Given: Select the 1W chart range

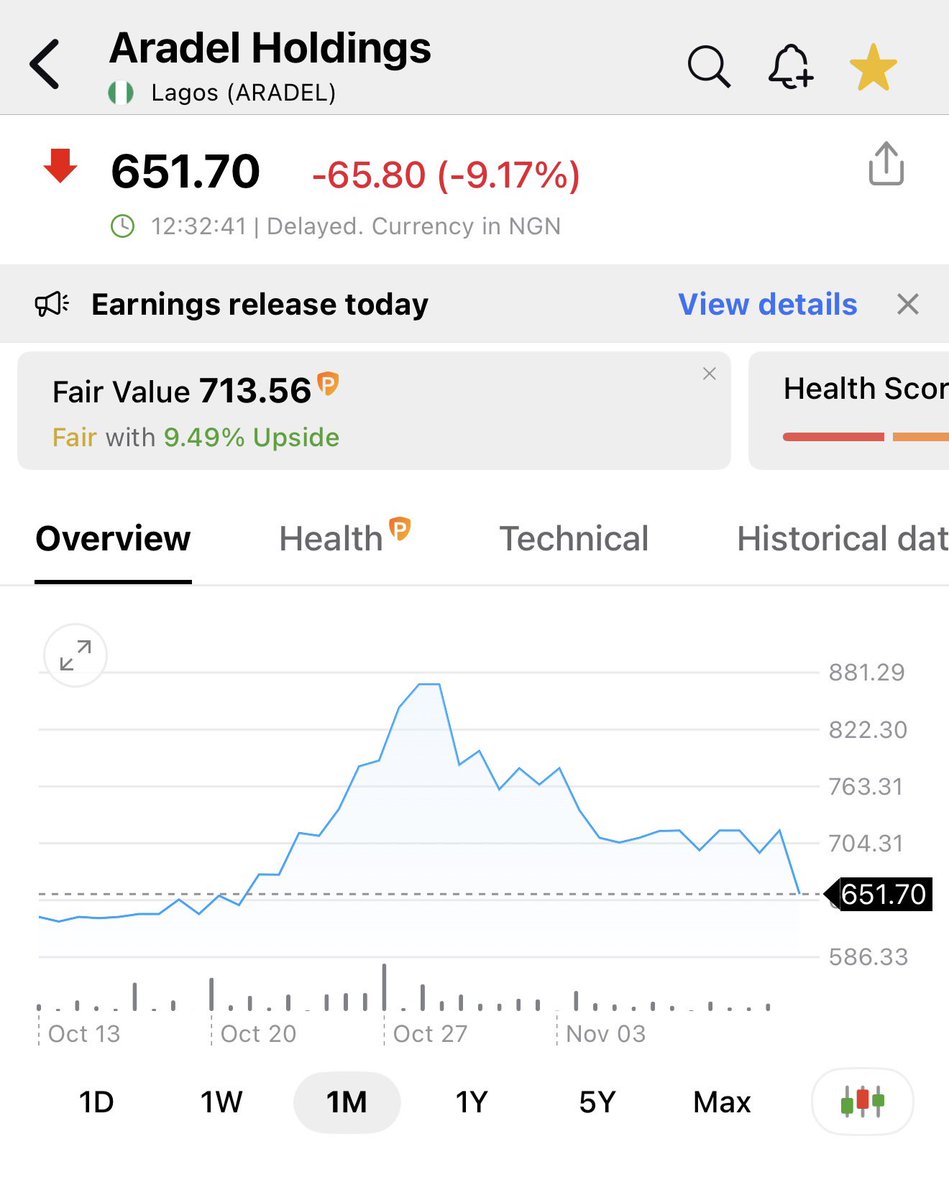Looking at the screenshot, I should point(222,1102).
